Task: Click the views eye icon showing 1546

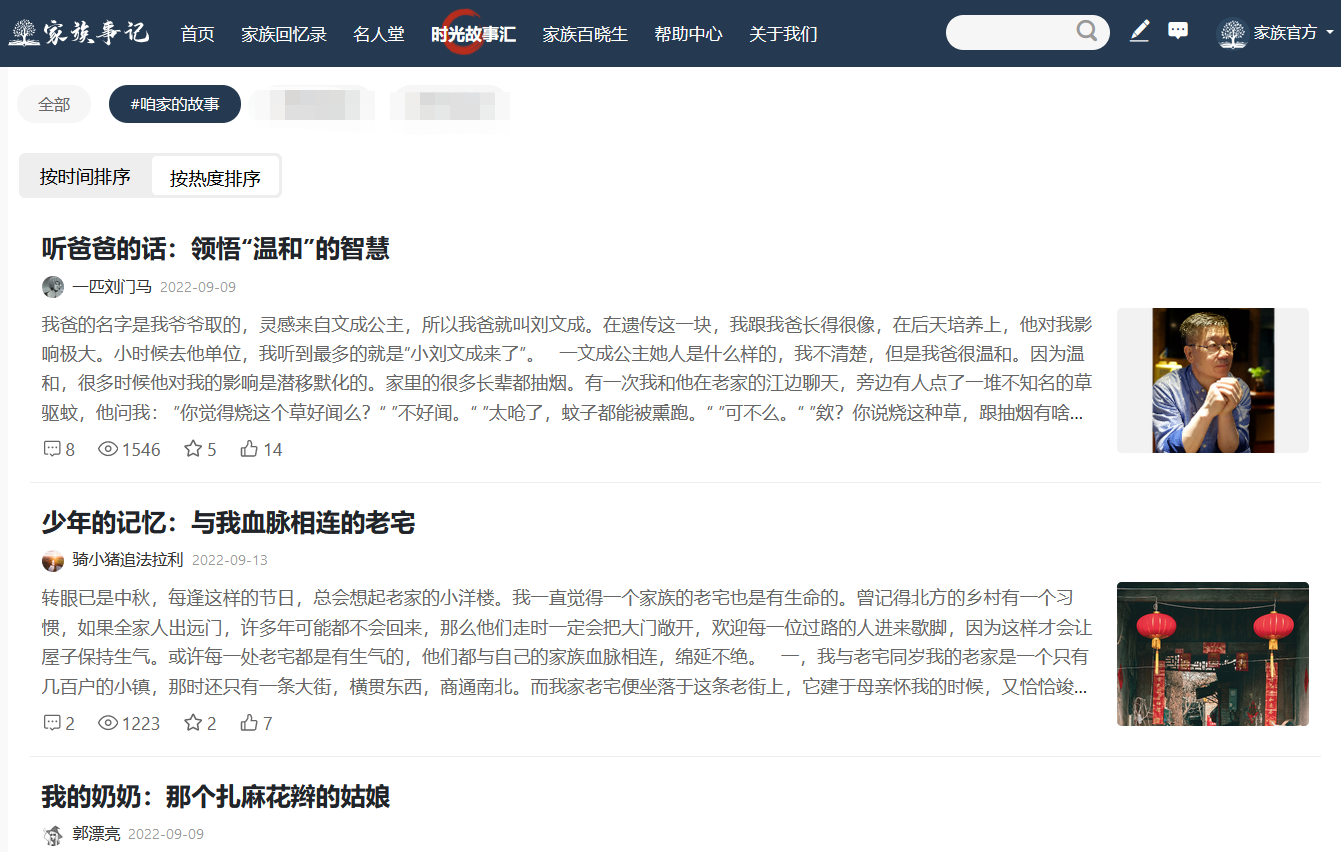Action: (x=108, y=449)
